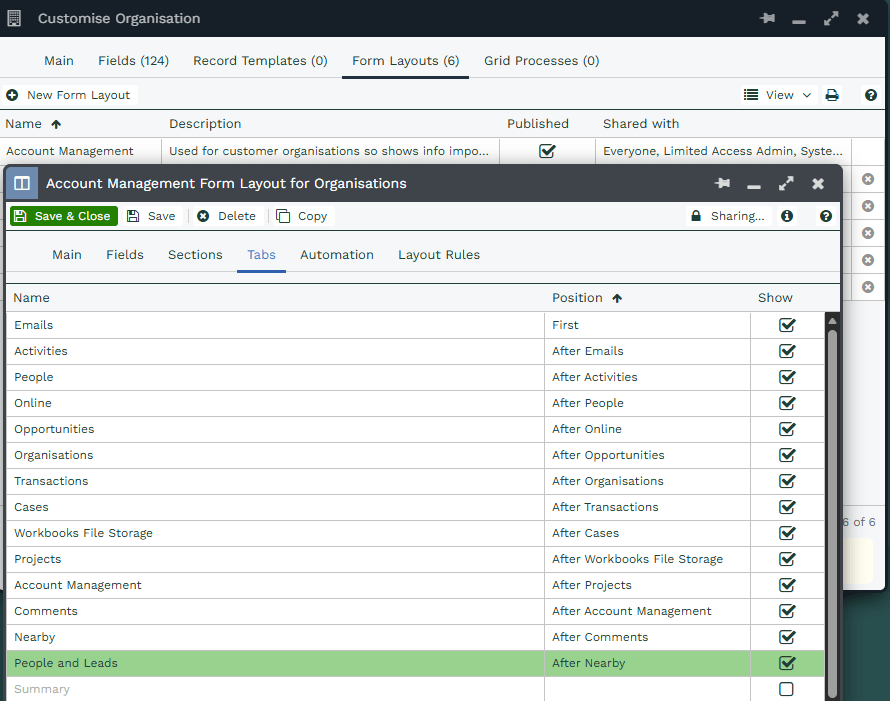The image size is (890, 701).
Task: Click the info icon beside Sharing
Action: 787,216
